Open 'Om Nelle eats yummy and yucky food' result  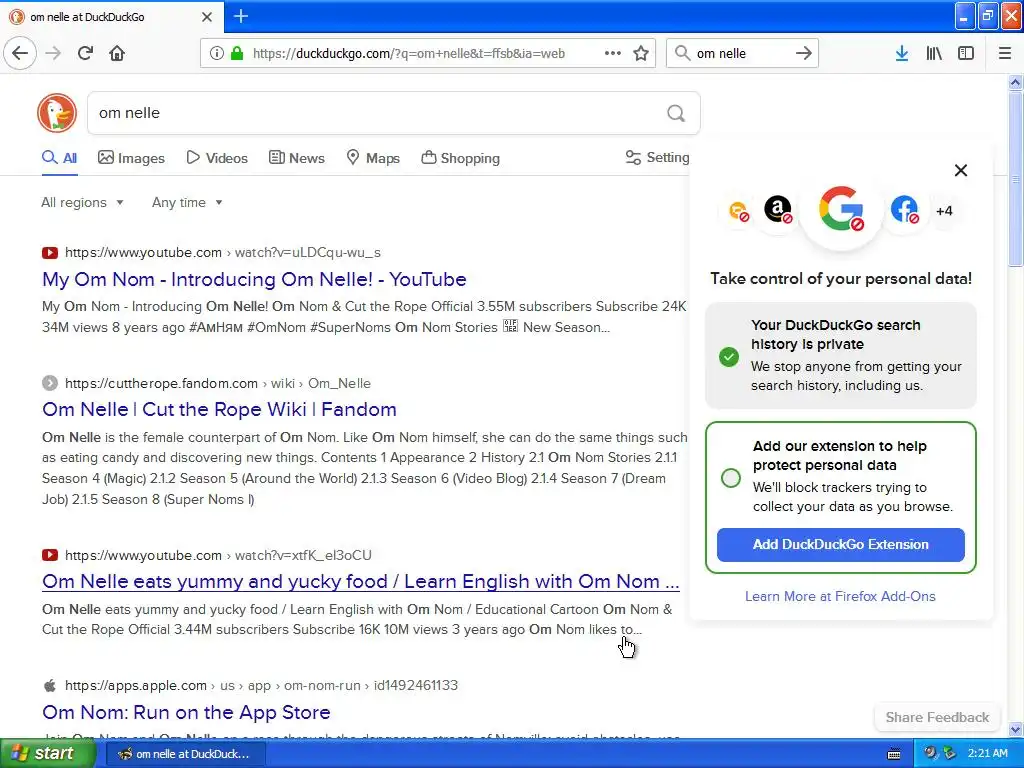360,581
